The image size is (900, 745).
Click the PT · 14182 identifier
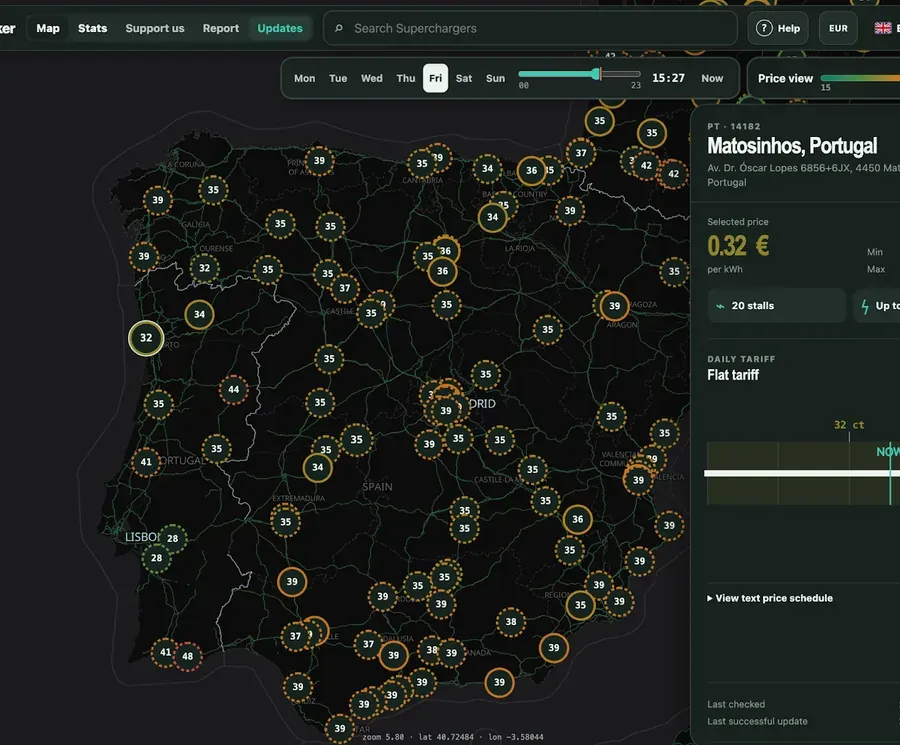click(x=734, y=126)
